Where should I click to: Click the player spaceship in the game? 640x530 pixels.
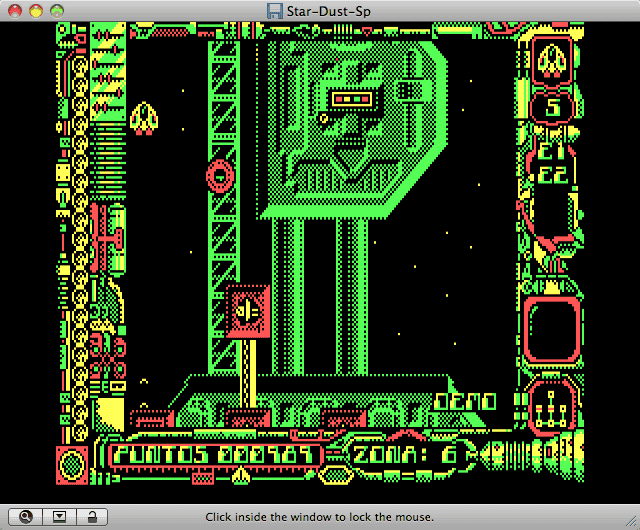pos(144,118)
